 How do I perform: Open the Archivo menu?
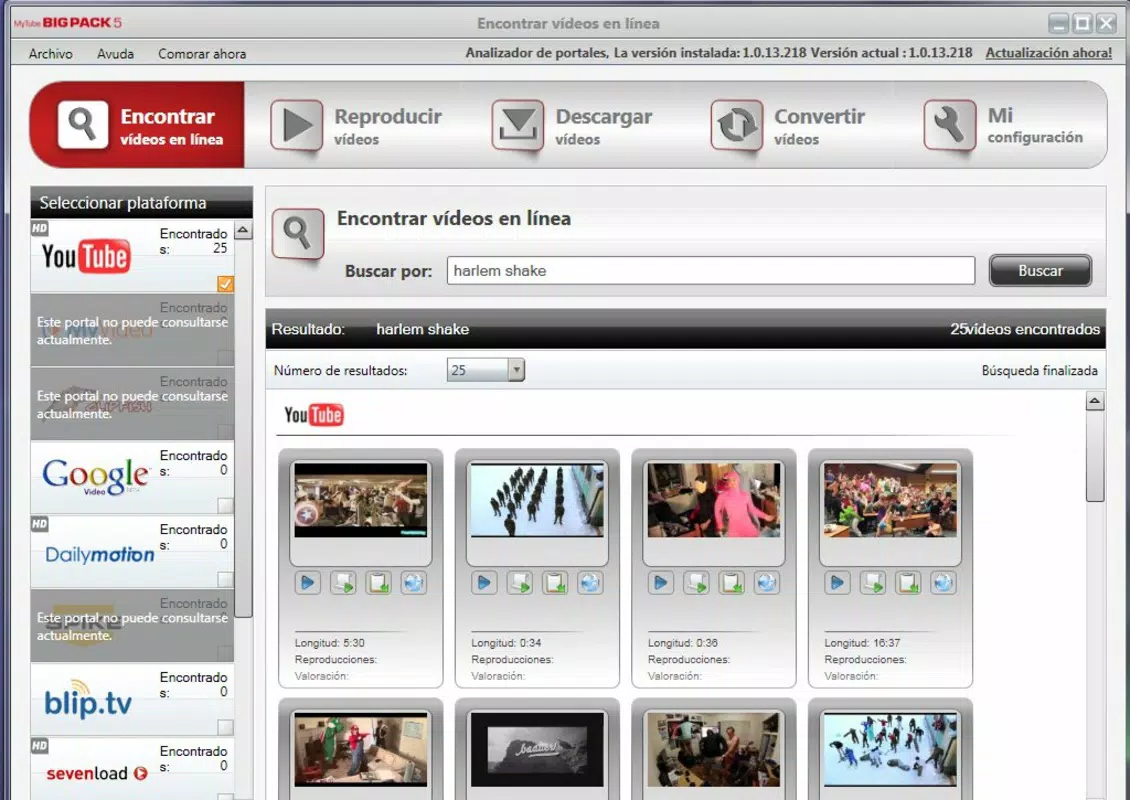point(50,53)
